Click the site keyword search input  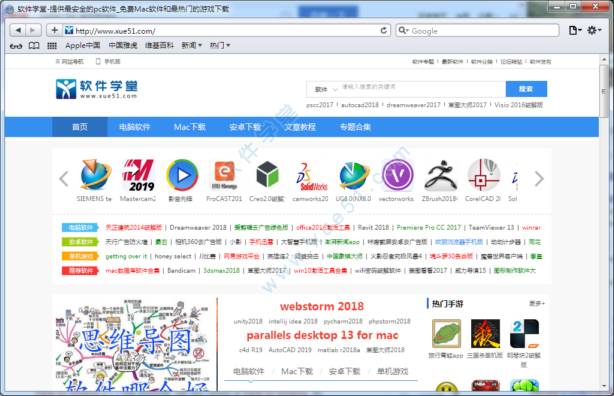point(422,89)
